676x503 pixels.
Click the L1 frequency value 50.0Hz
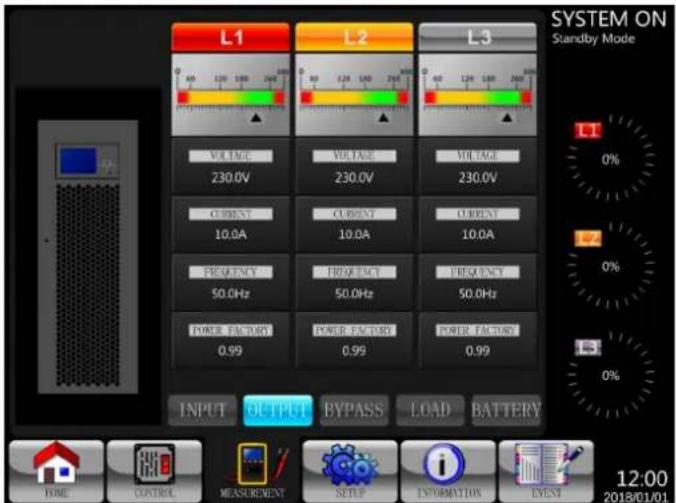[x=231, y=294]
